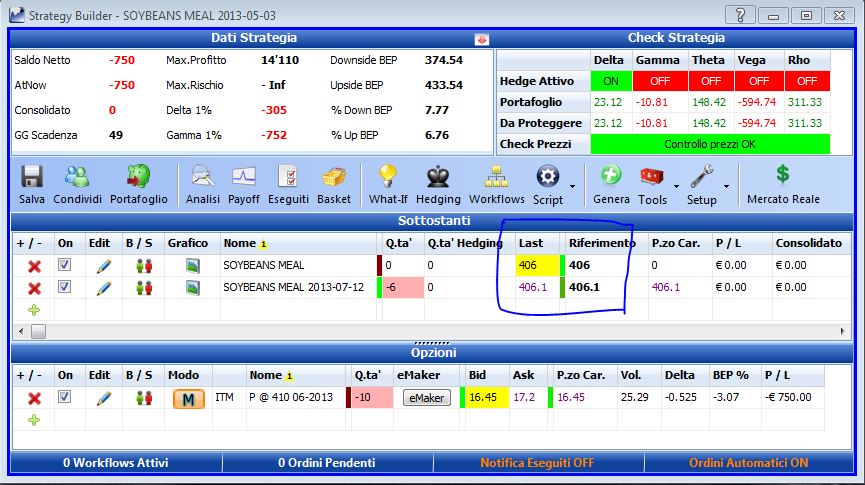Launch the Hedging chess king tool
Image resolution: width=865 pixels, height=485 pixels.
(438, 185)
